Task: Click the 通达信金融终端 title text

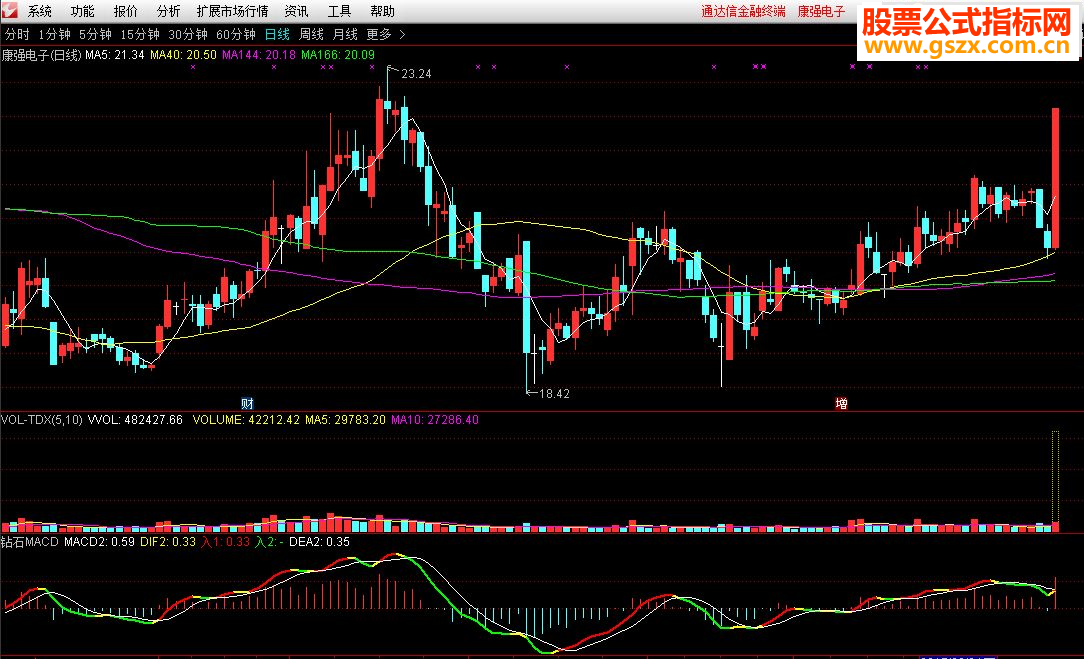Action: click(x=743, y=11)
